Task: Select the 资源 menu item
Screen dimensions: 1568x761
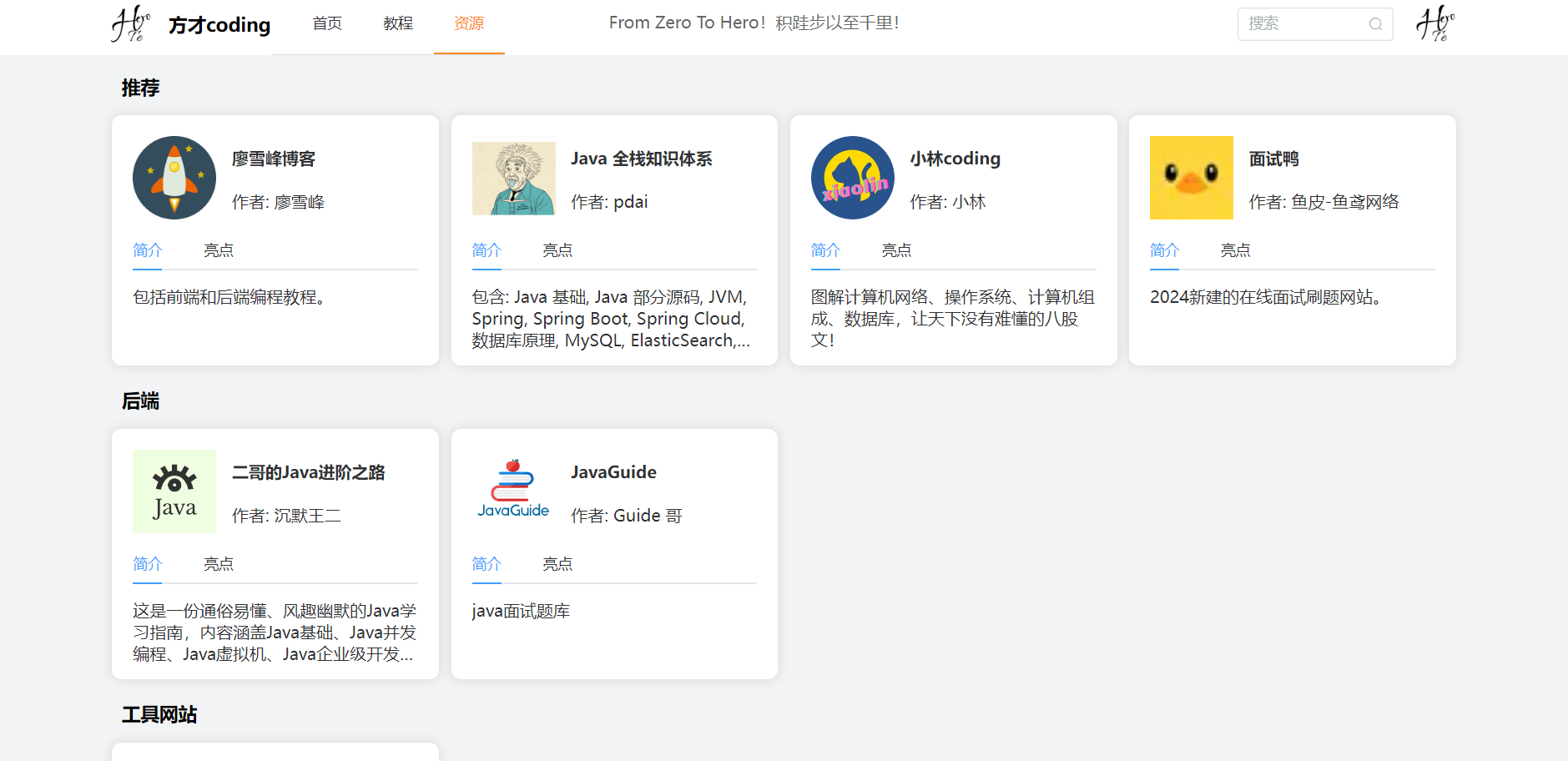Action: 469,23
